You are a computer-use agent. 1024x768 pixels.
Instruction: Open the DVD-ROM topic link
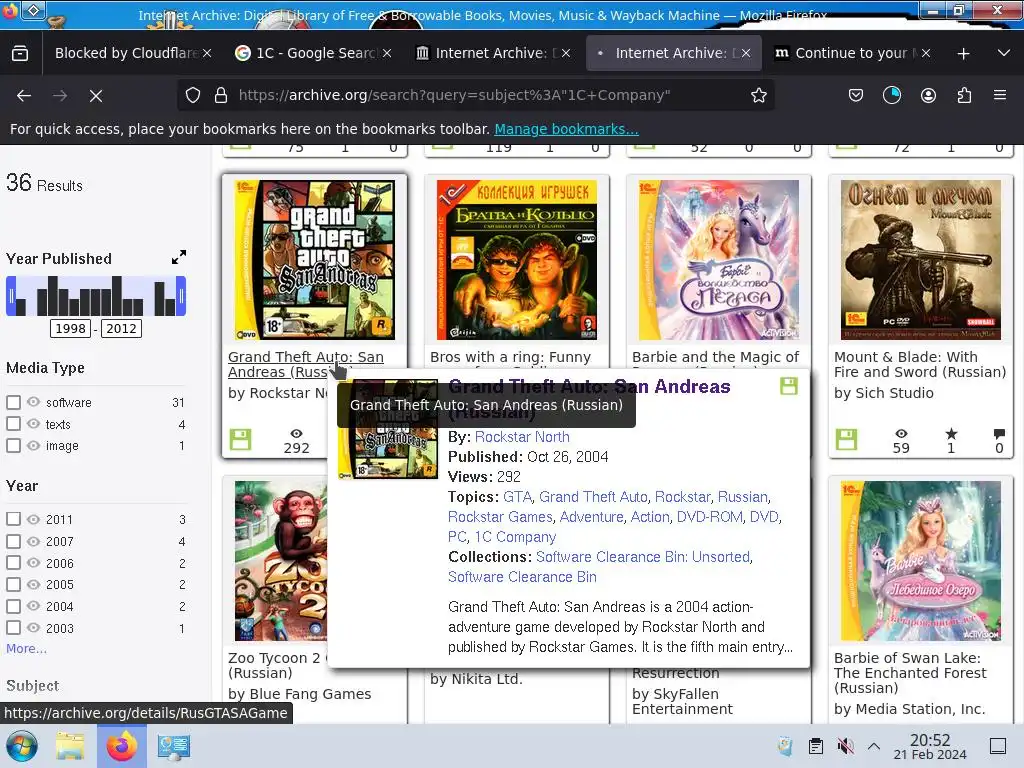[x=709, y=517]
